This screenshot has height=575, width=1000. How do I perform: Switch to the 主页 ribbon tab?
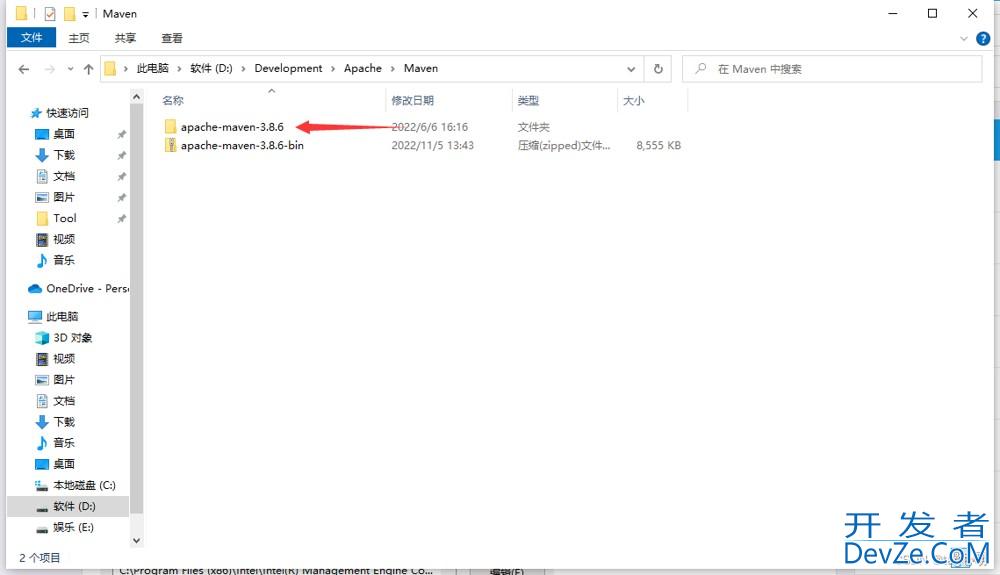[x=79, y=38]
